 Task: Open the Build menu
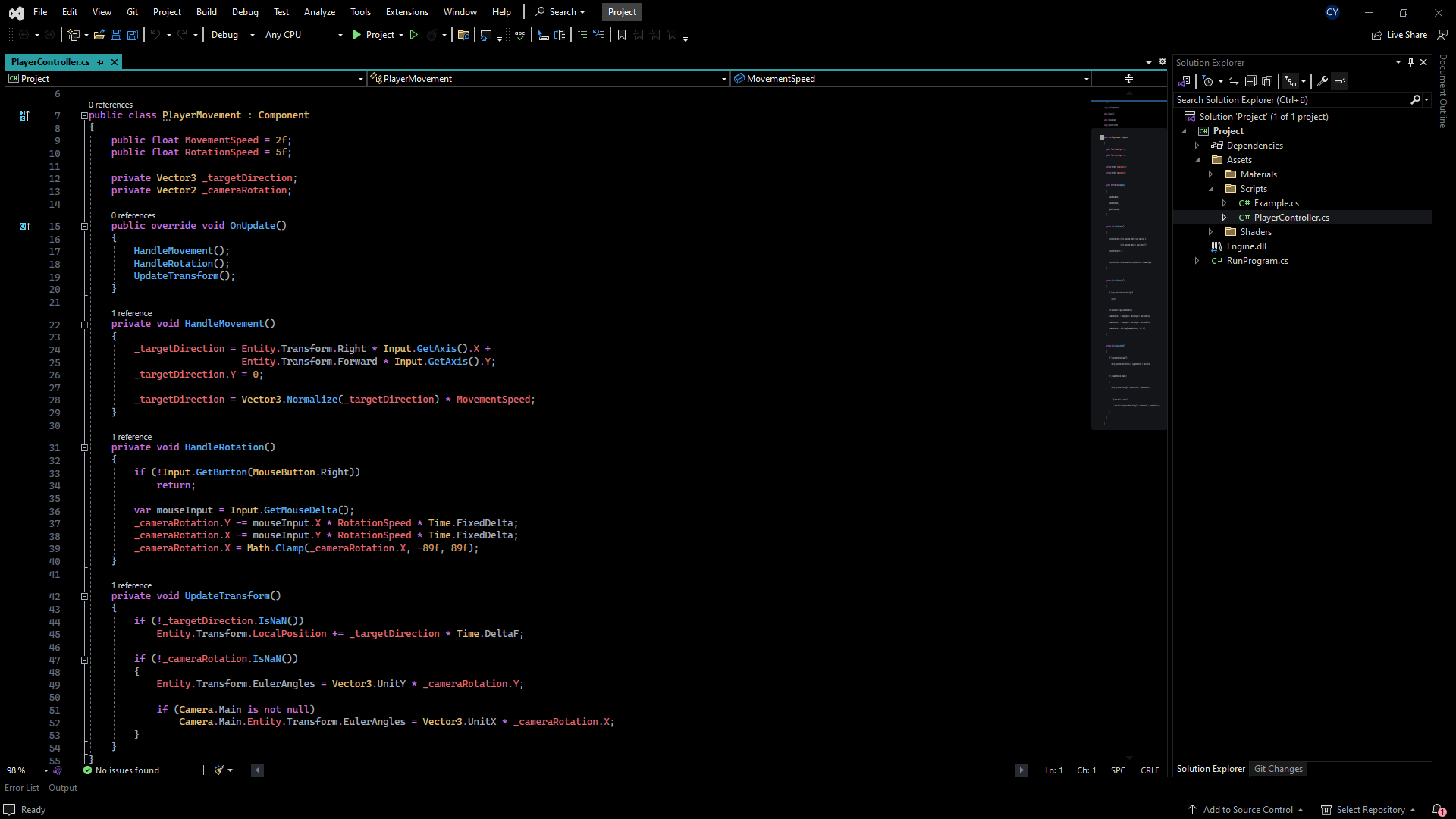(x=206, y=12)
